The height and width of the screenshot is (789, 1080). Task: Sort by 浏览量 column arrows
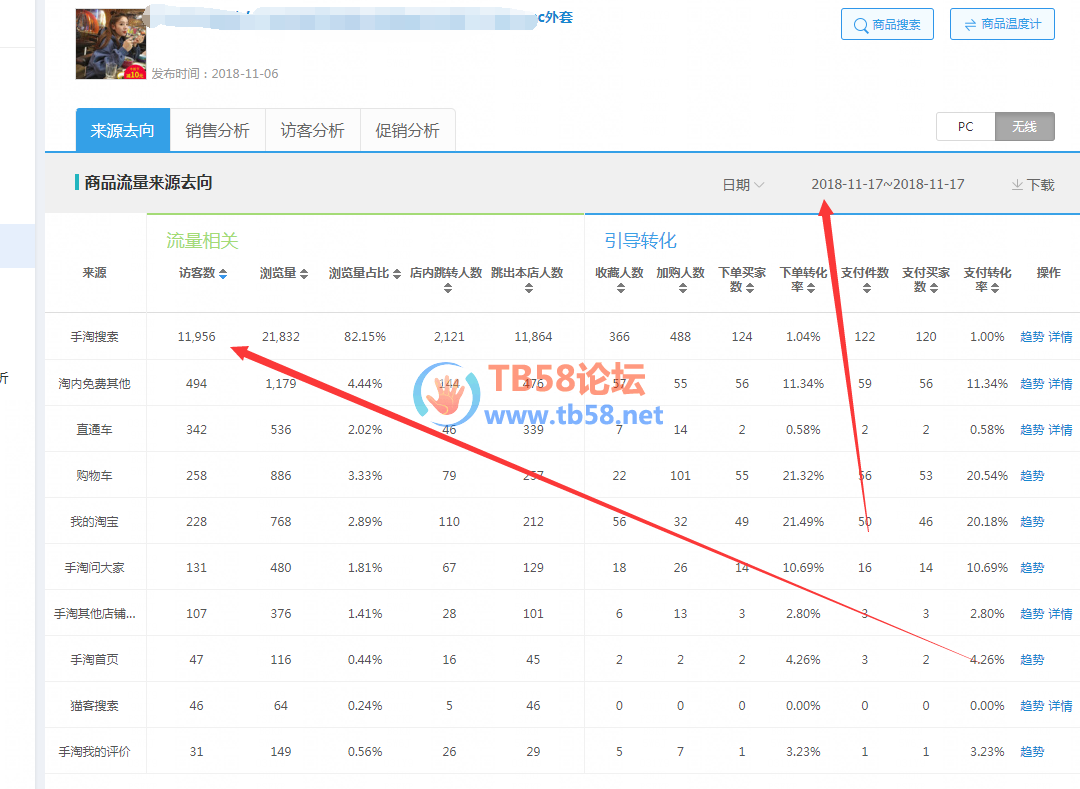[304, 274]
